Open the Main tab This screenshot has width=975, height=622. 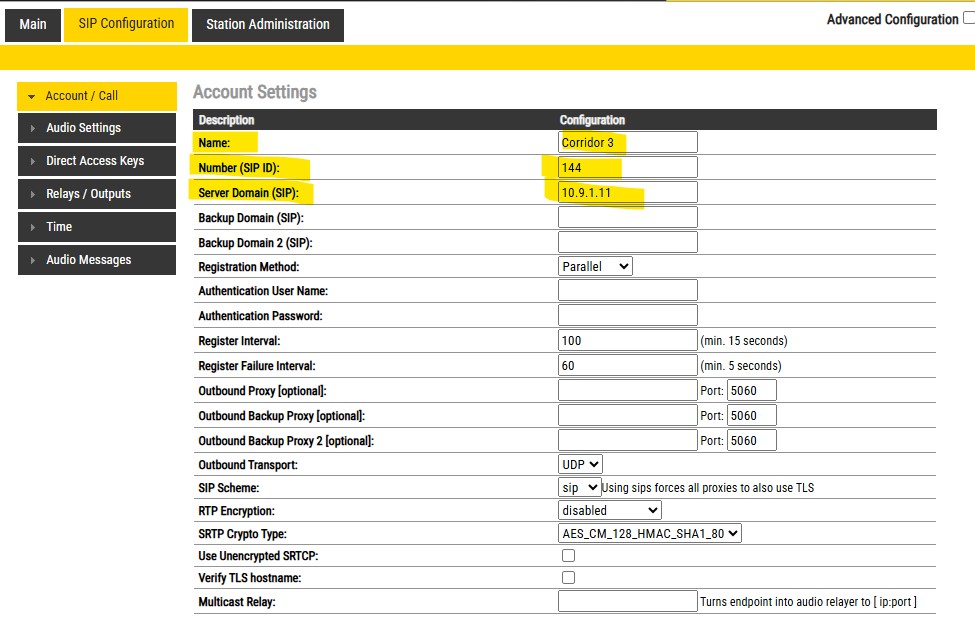tap(33, 25)
